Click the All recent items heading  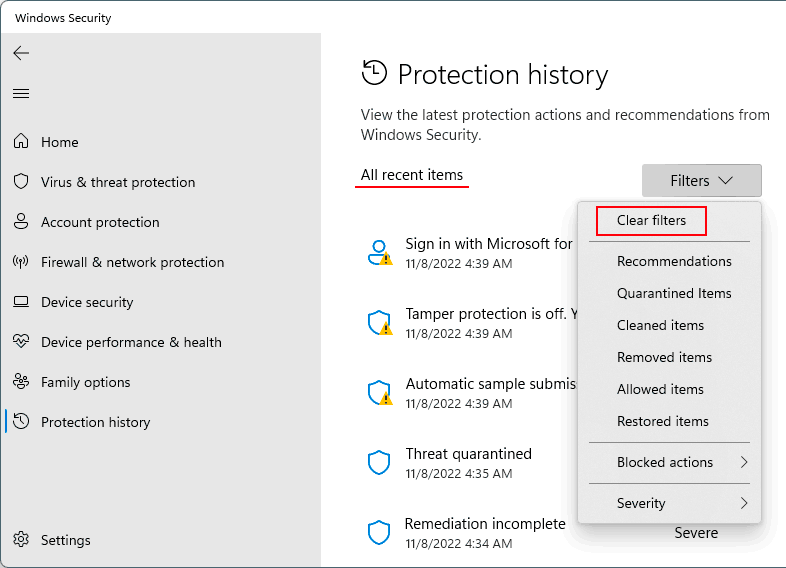[412, 175]
